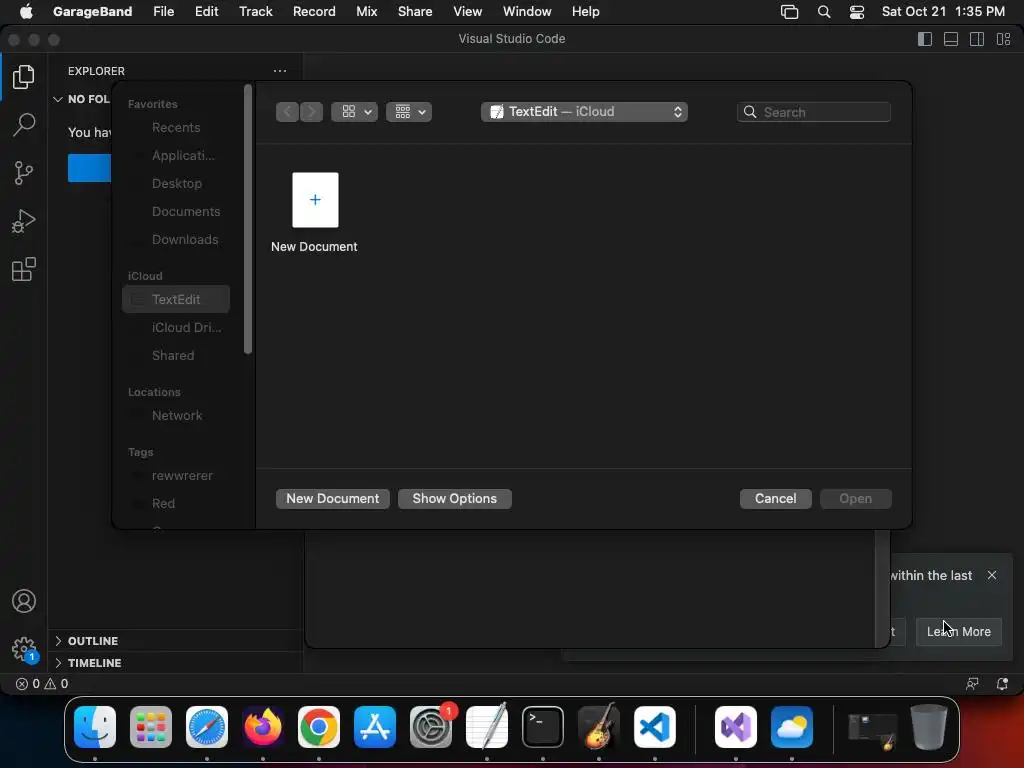Select the rewwrerer tag in sidebar
Viewport: 1024px width, 768px height.
(x=176, y=475)
